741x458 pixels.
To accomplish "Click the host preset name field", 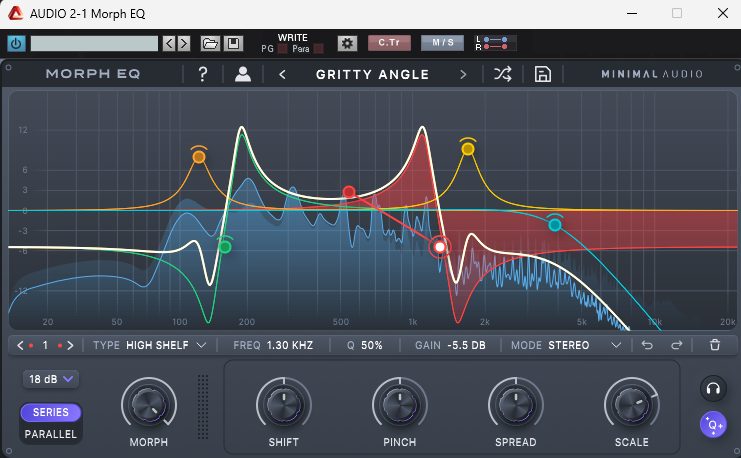I will (95, 43).
